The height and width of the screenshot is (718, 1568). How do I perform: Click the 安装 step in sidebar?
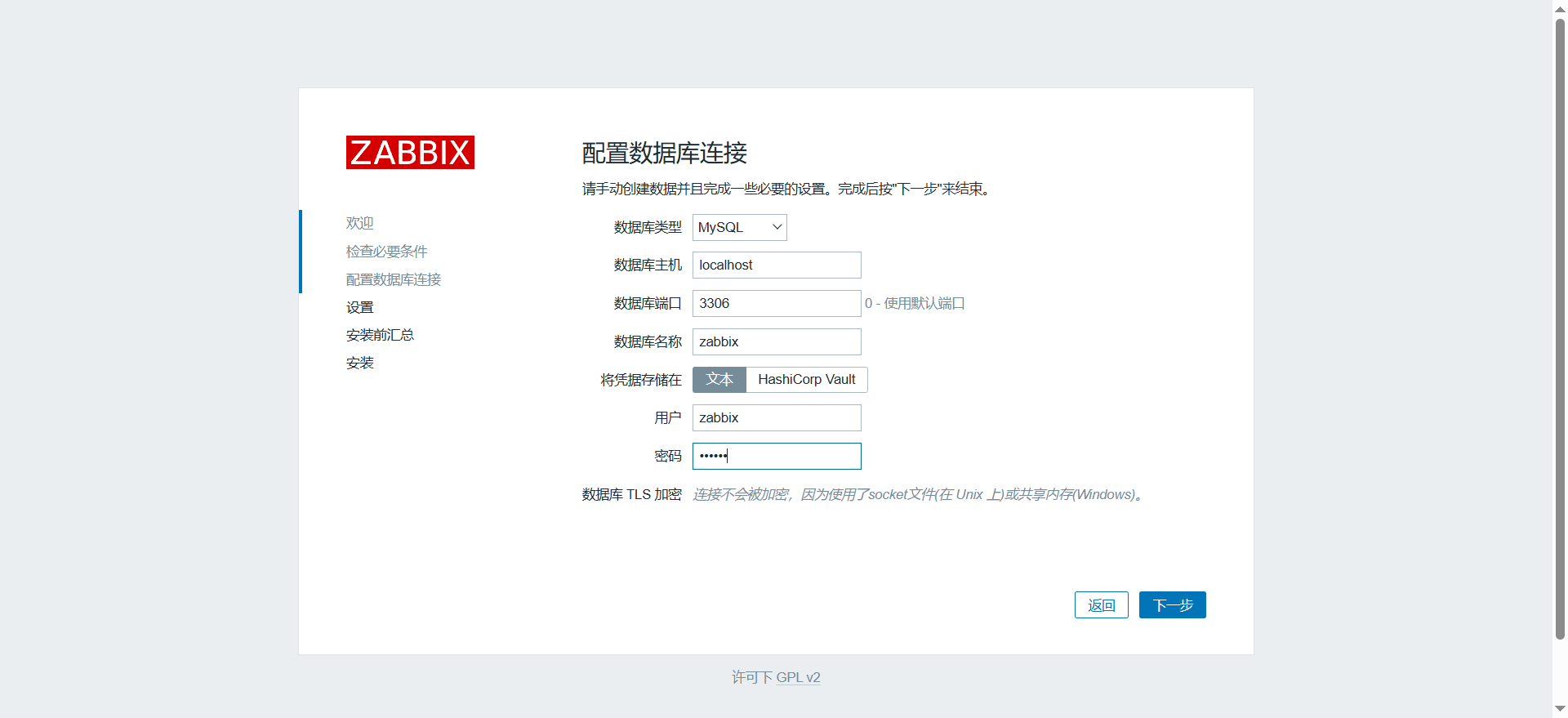pos(359,363)
